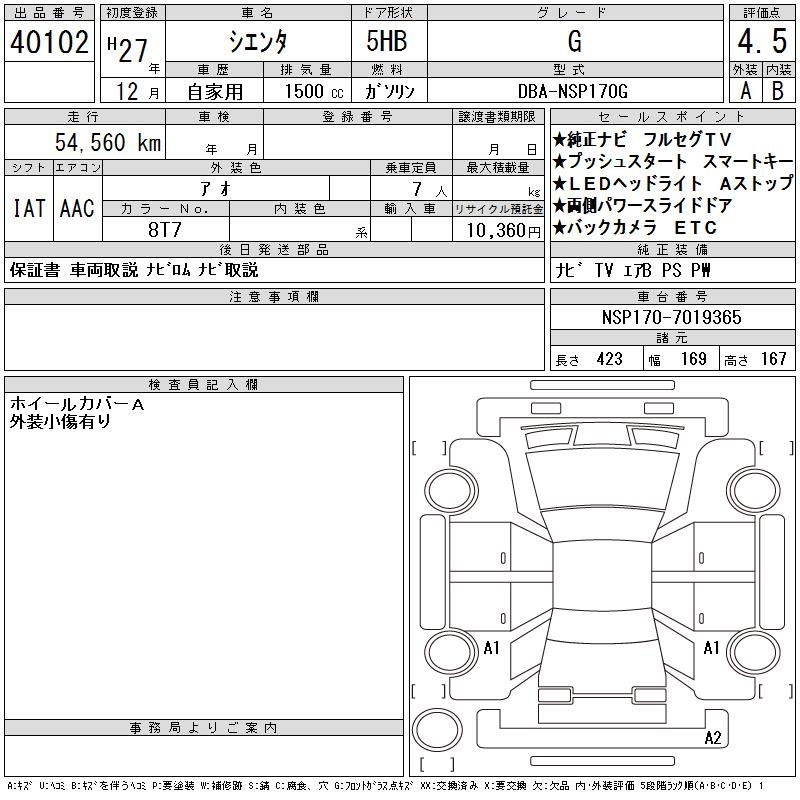Click the 検査員記入欄 header
The image size is (800, 800).
coord(203,385)
